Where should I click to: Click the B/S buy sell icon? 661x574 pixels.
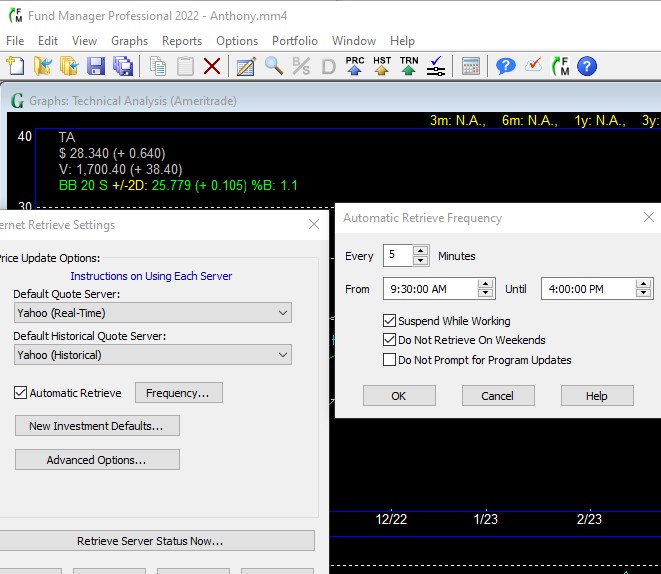click(301, 66)
